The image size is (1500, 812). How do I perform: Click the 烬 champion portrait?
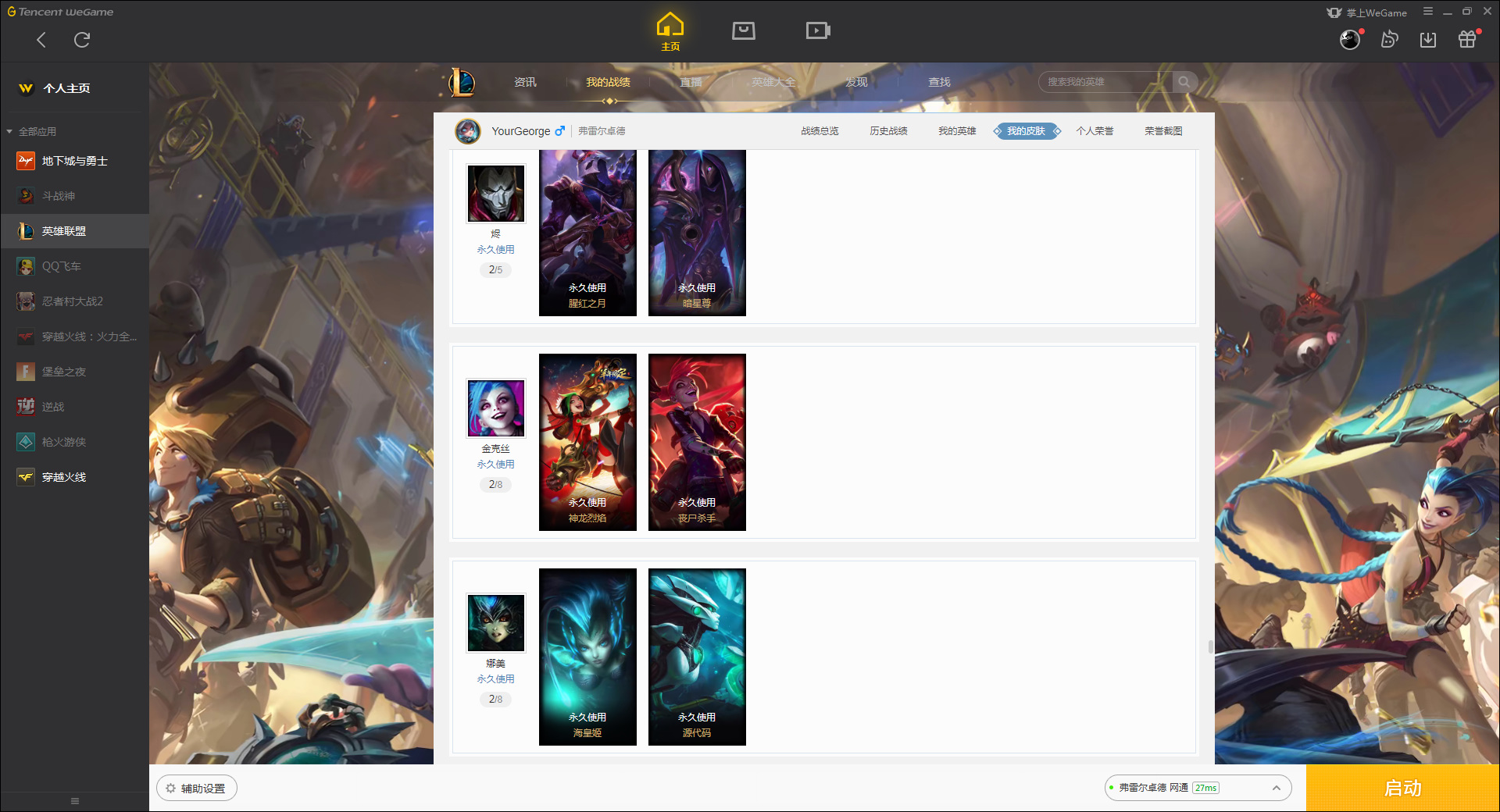click(496, 194)
